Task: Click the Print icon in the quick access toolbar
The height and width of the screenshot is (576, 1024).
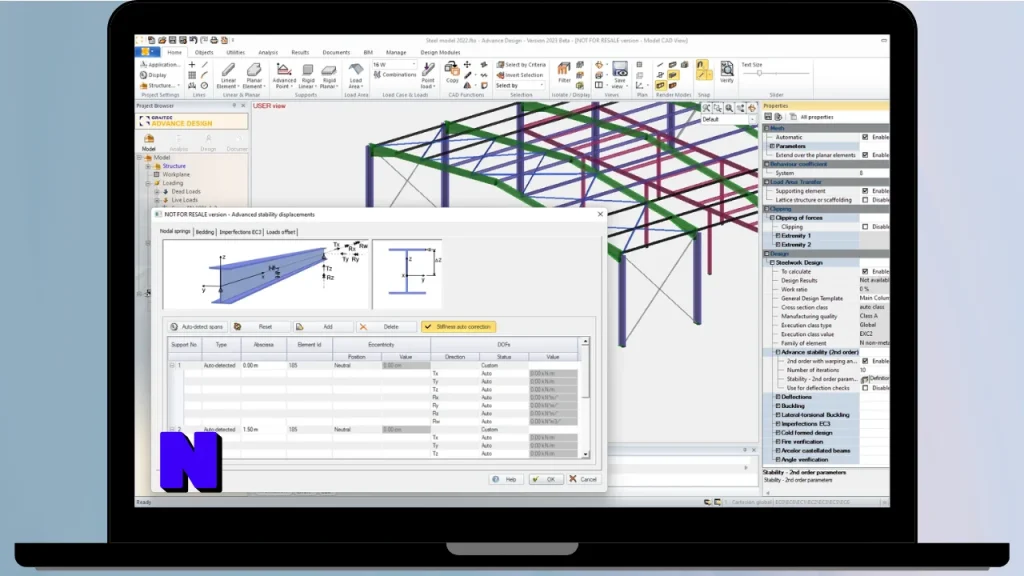Action: 214,40
